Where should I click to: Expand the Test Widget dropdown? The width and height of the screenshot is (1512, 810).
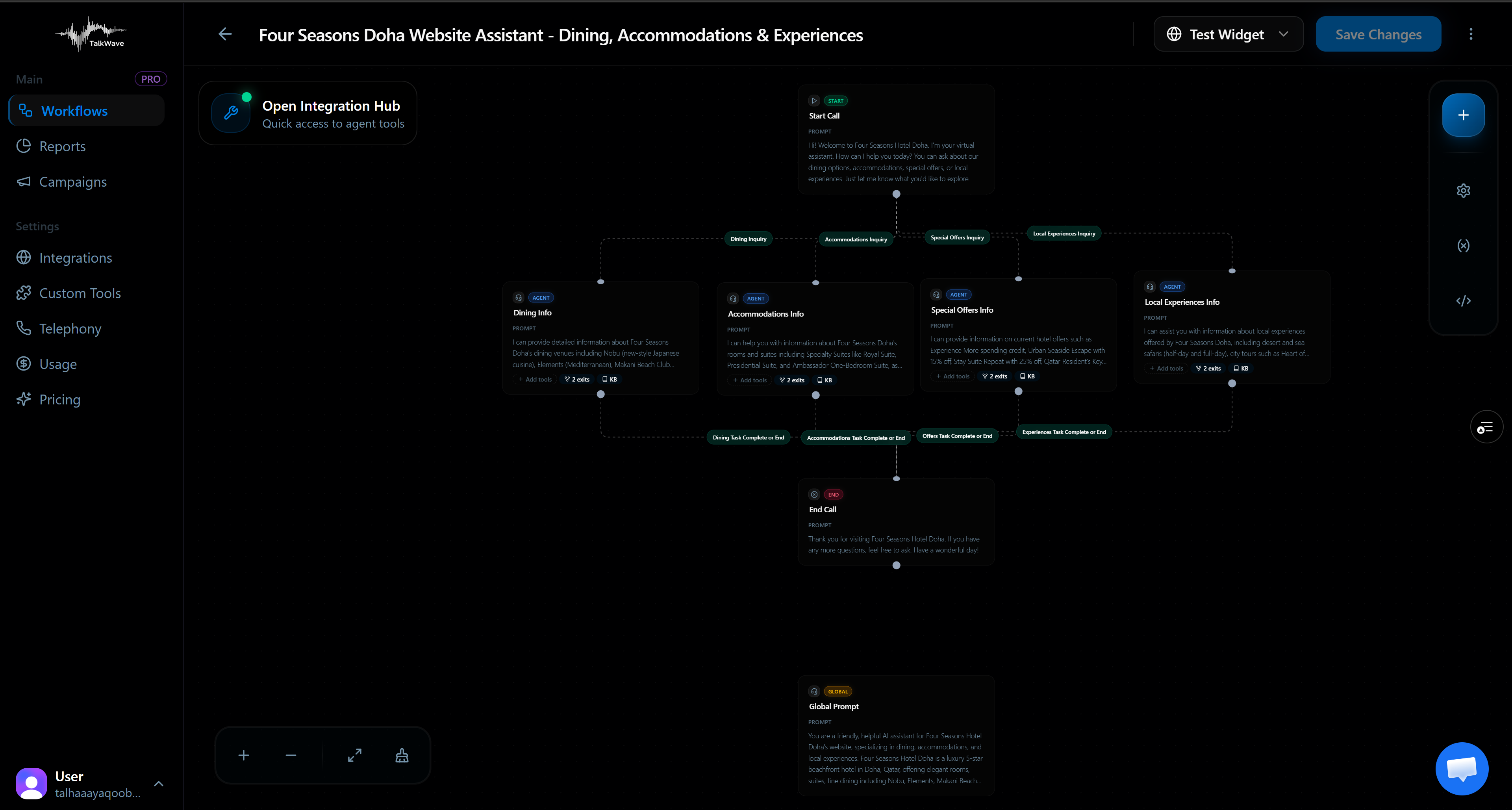tap(1228, 34)
